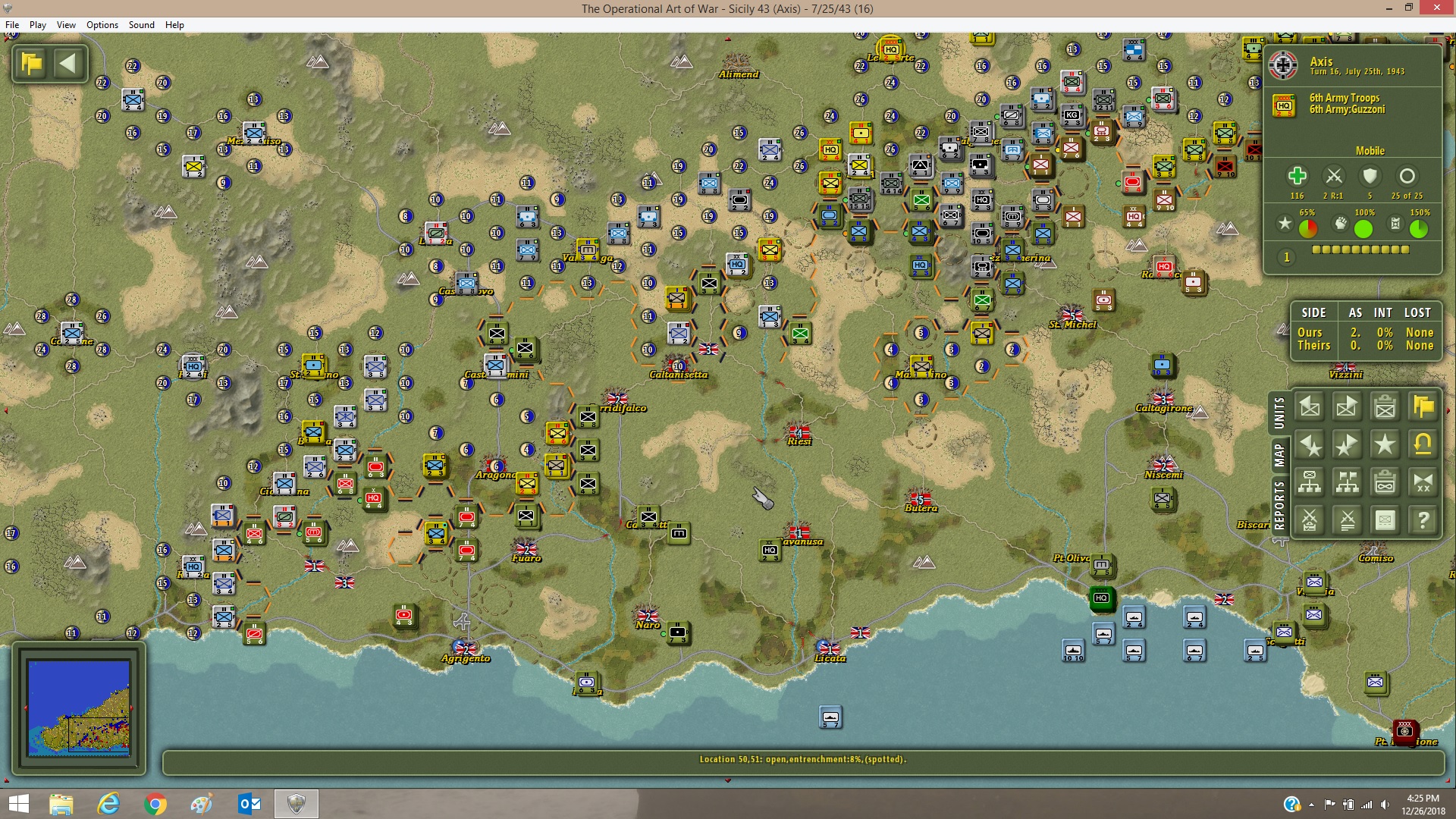Open the crossed swords planner icon

click(1310, 520)
